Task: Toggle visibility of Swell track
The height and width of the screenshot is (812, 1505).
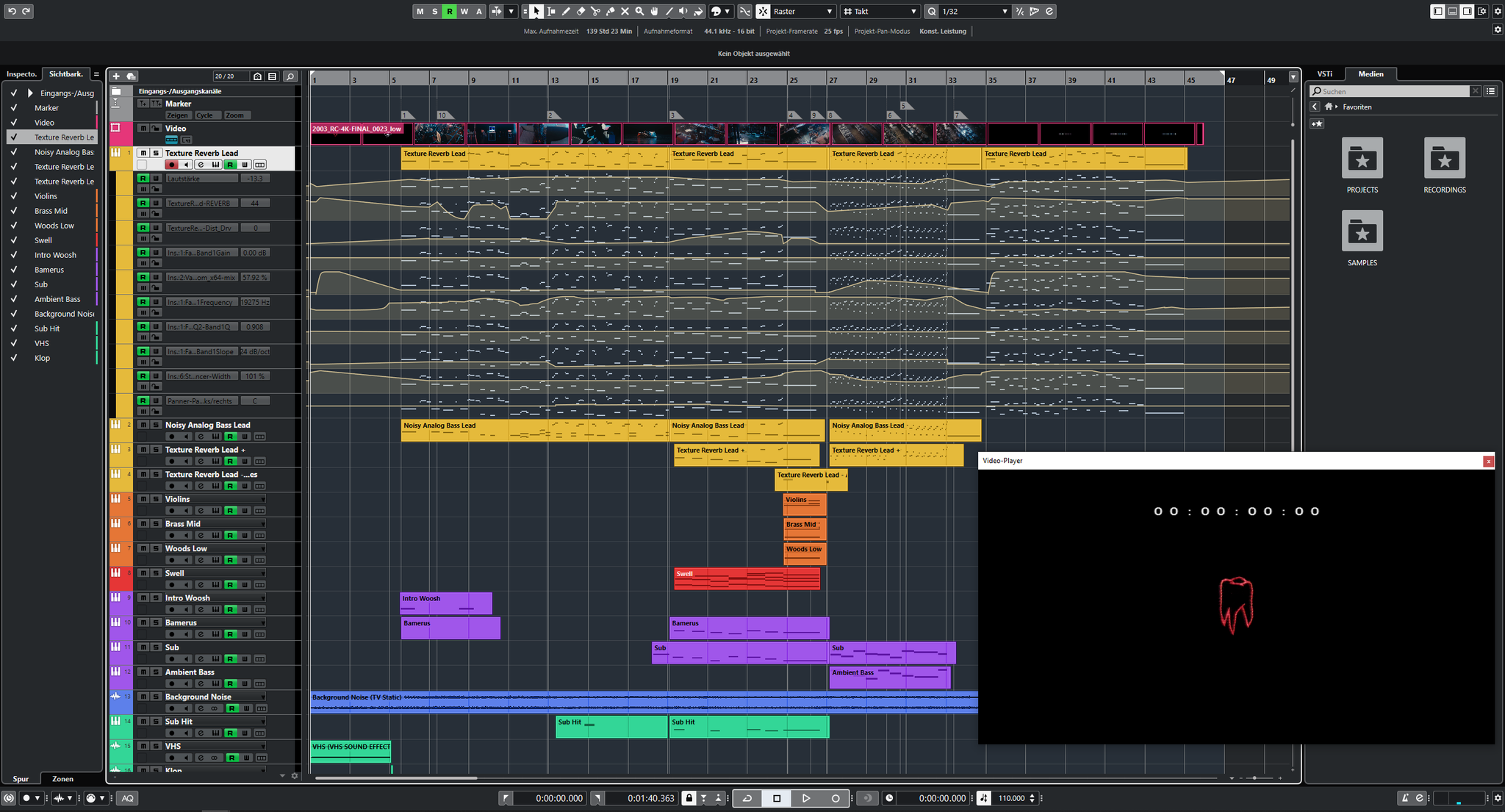Action: click(x=12, y=240)
